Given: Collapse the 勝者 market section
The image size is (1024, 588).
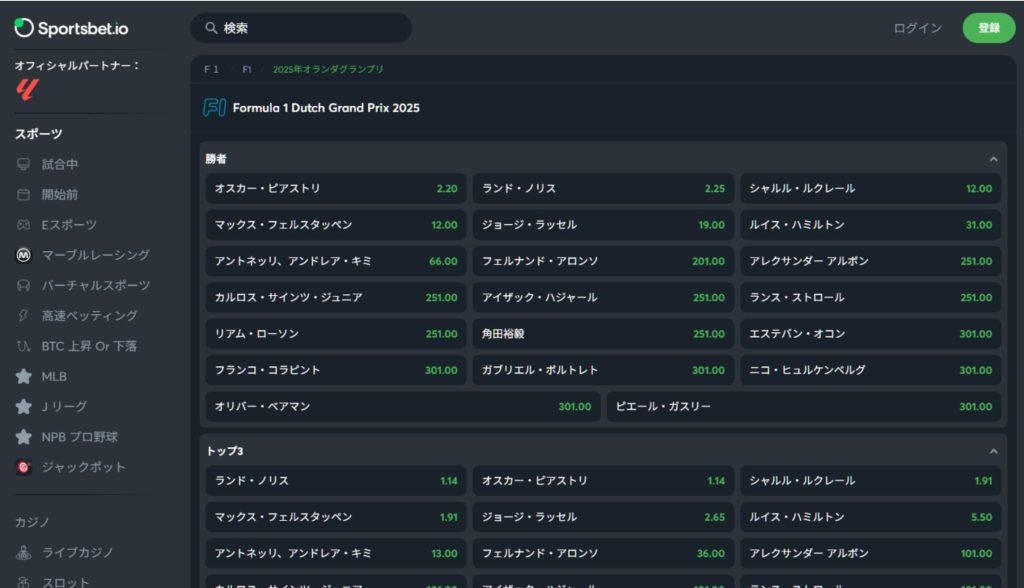Looking at the screenshot, I should coord(993,159).
